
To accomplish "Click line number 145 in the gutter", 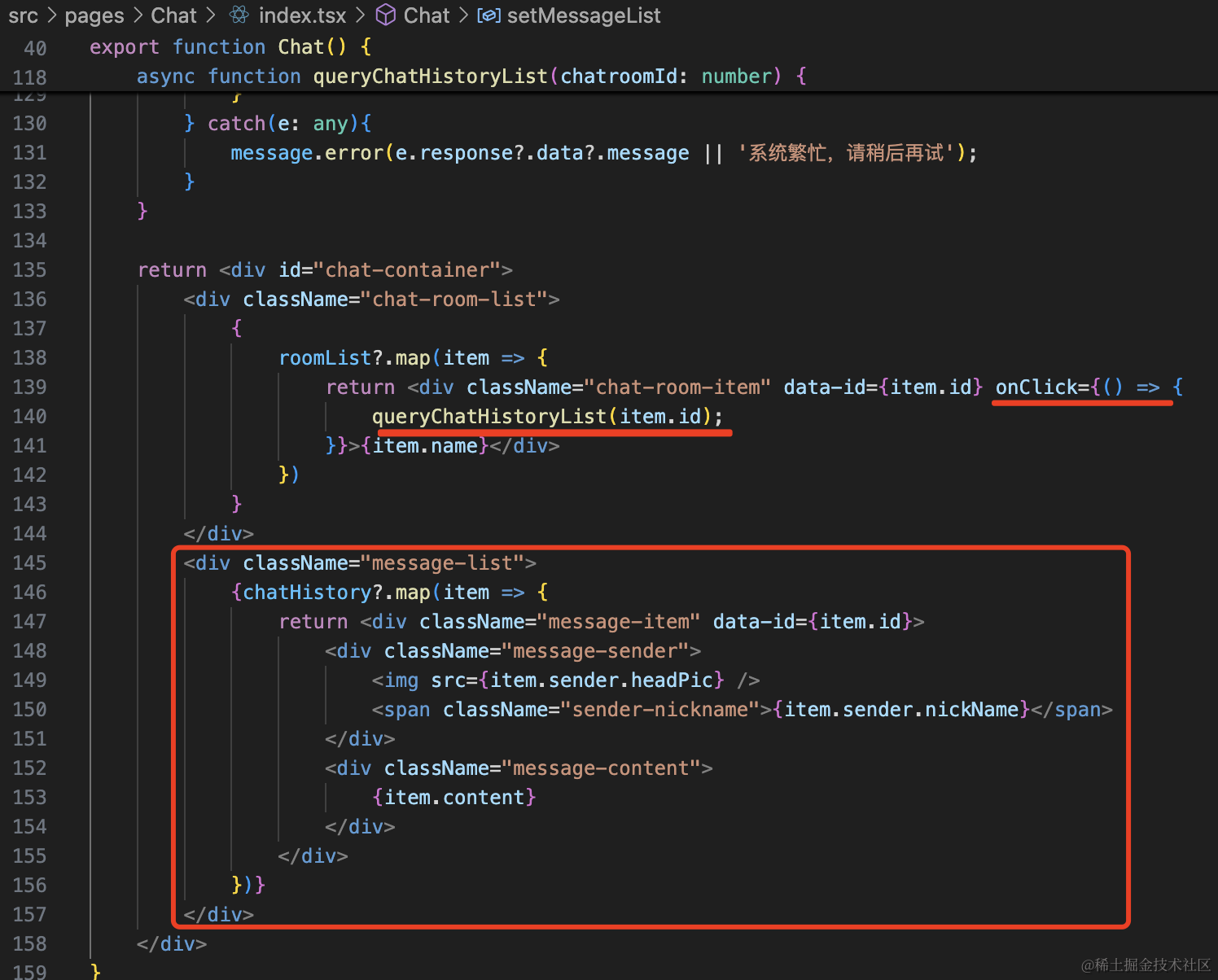I will tap(30, 563).
